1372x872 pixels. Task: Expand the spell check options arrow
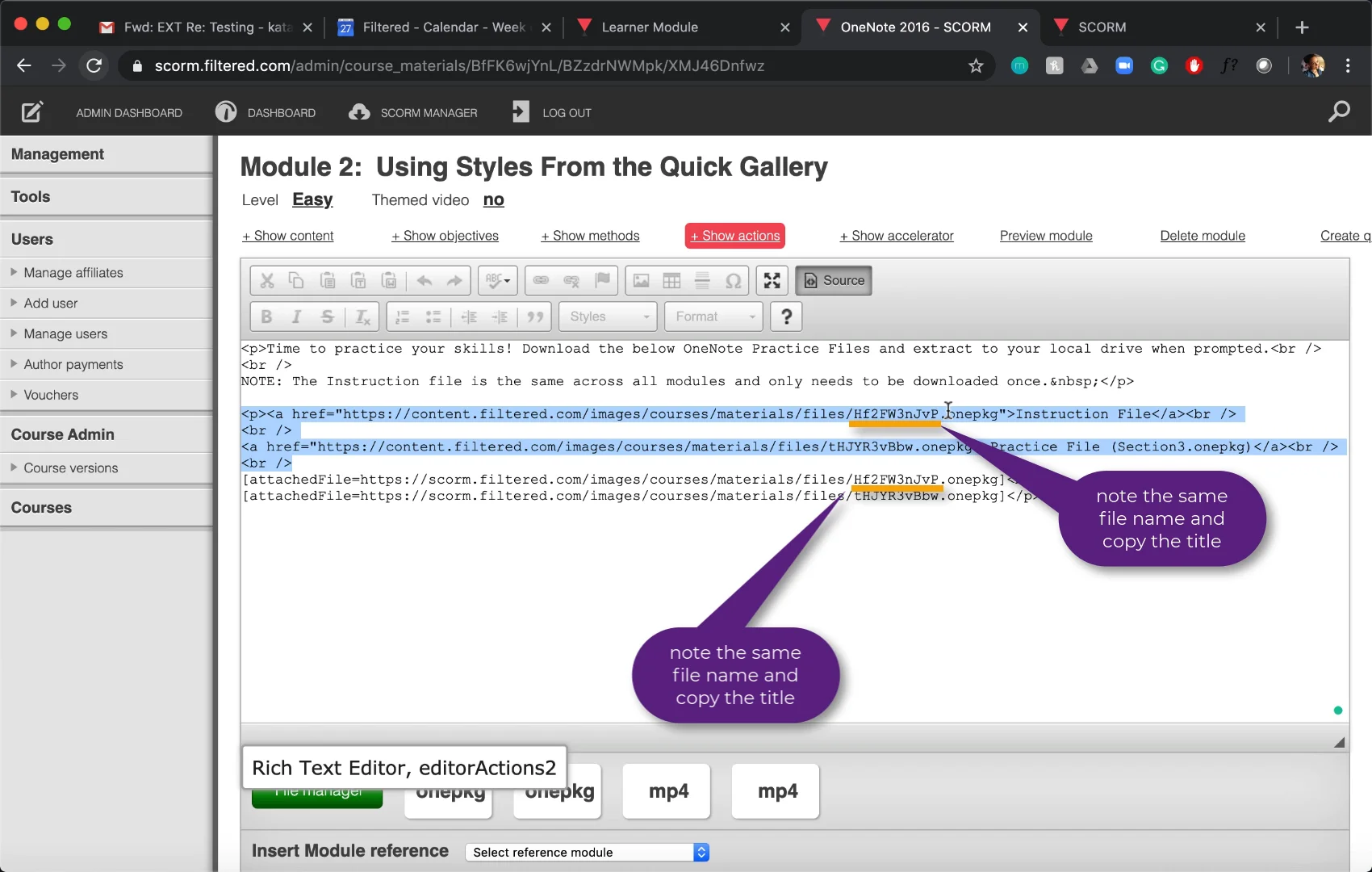coord(508,280)
